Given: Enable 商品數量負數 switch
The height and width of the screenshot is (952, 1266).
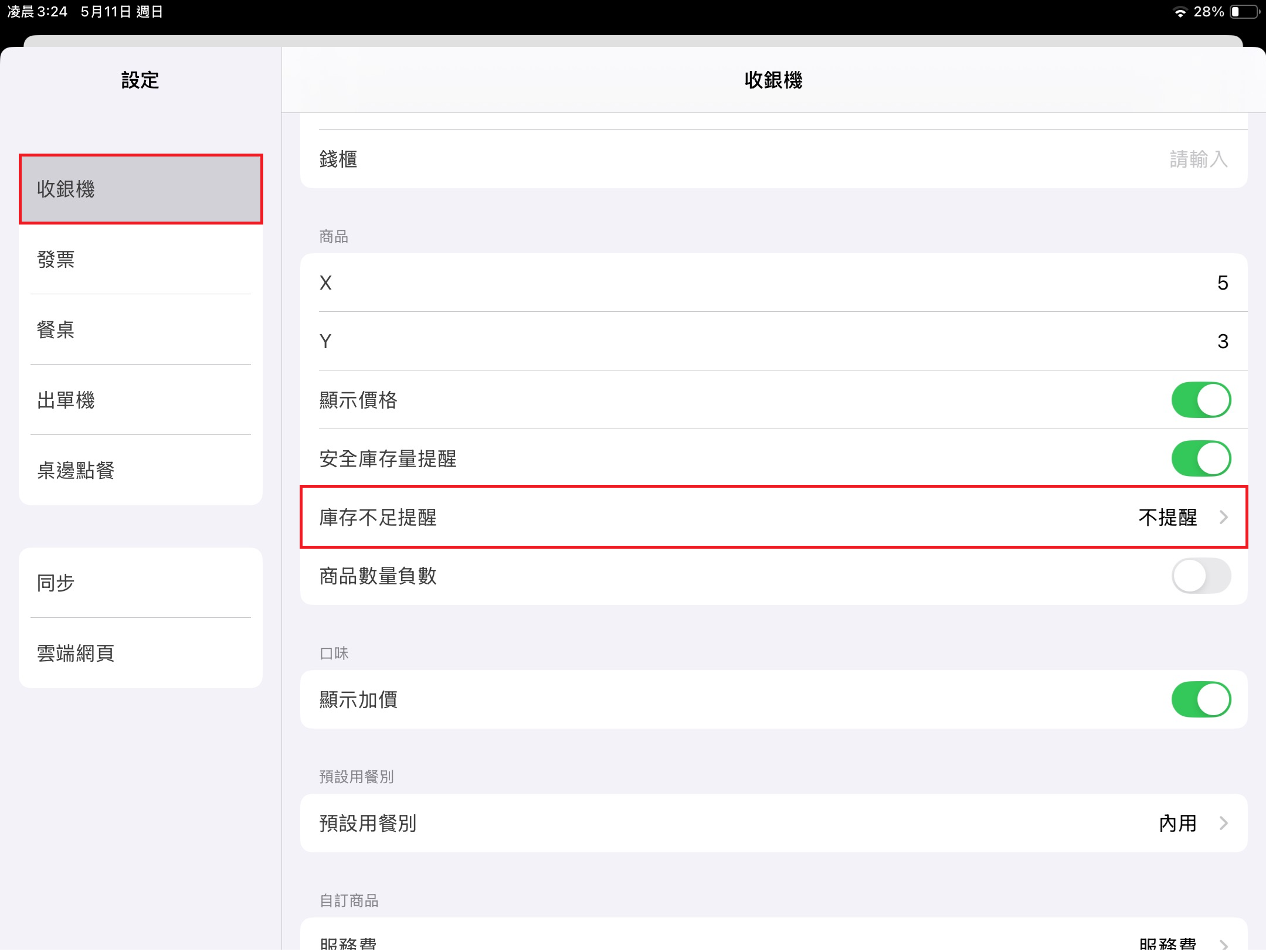Looking at the screenshot, I should (1200, 576).
